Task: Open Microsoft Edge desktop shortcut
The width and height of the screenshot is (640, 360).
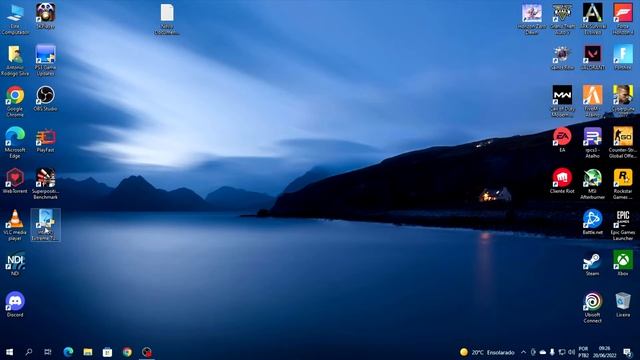Action: [15, 142]
